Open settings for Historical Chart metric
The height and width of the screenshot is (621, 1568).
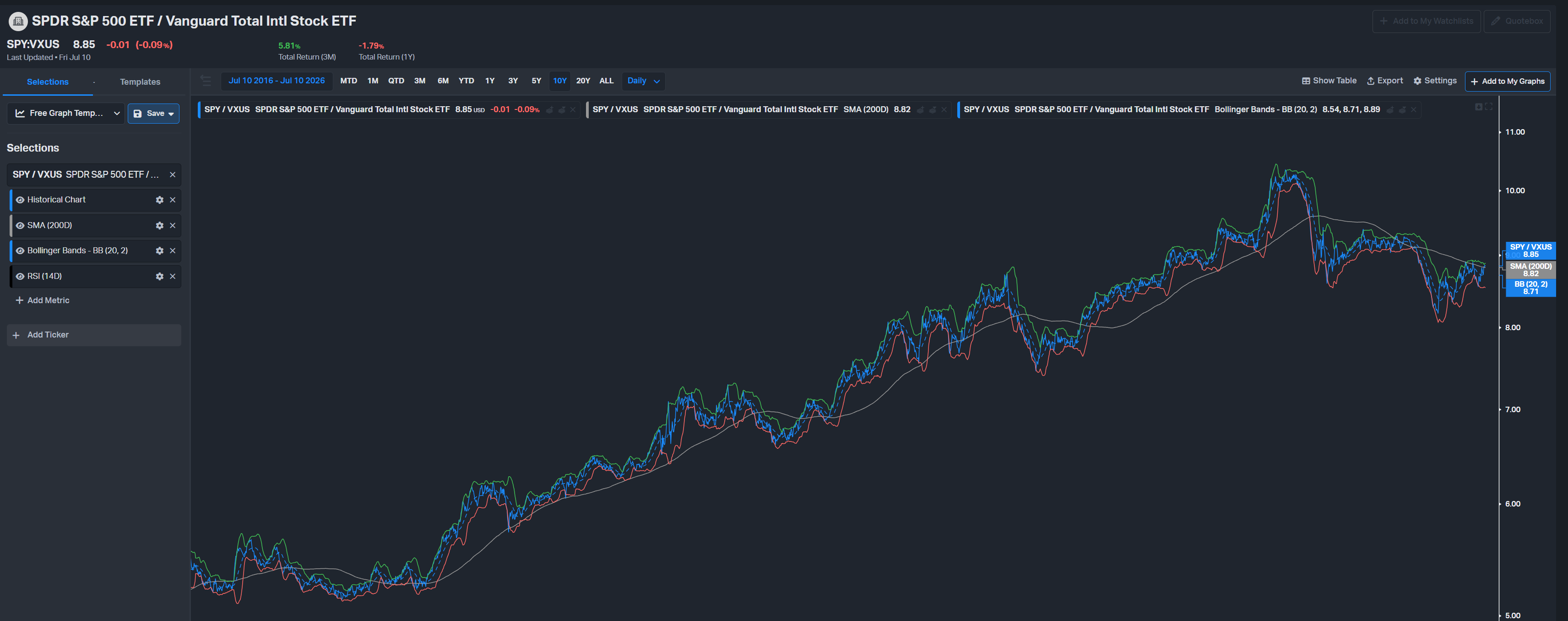tap(159, 200)
